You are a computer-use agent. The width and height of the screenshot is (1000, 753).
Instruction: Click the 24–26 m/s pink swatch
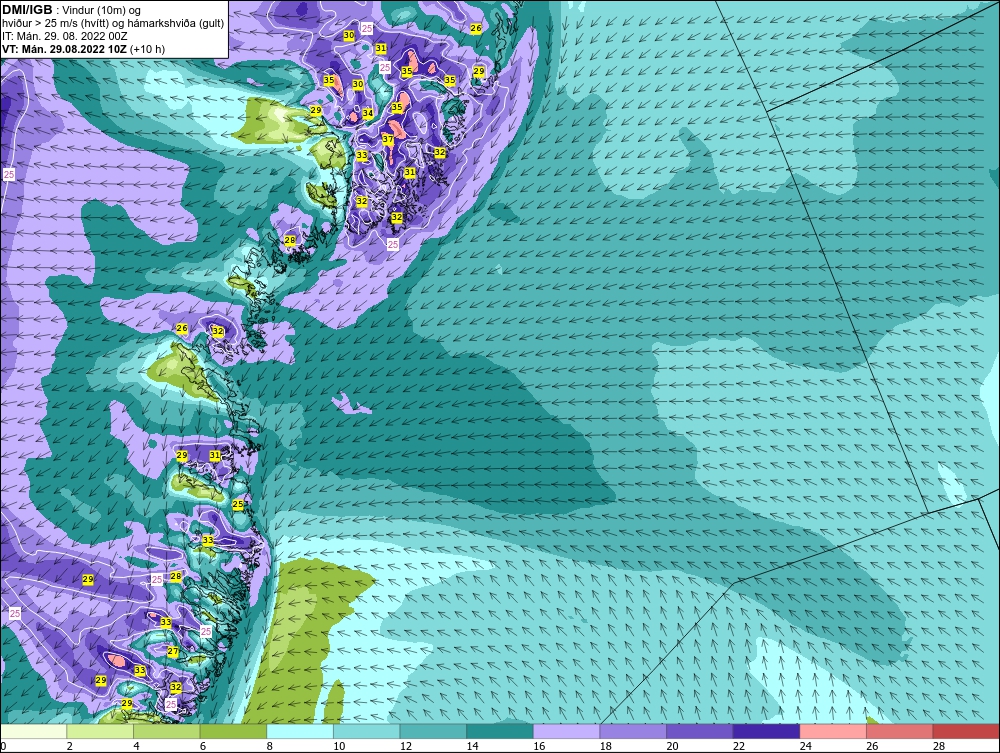pos(833,731)
